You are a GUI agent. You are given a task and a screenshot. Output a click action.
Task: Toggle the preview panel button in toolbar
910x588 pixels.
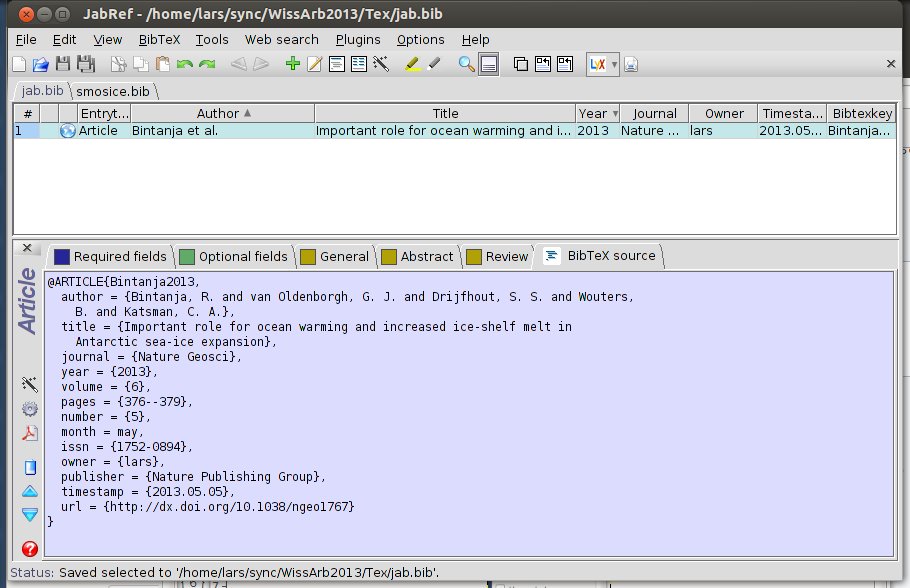(489, 64)
